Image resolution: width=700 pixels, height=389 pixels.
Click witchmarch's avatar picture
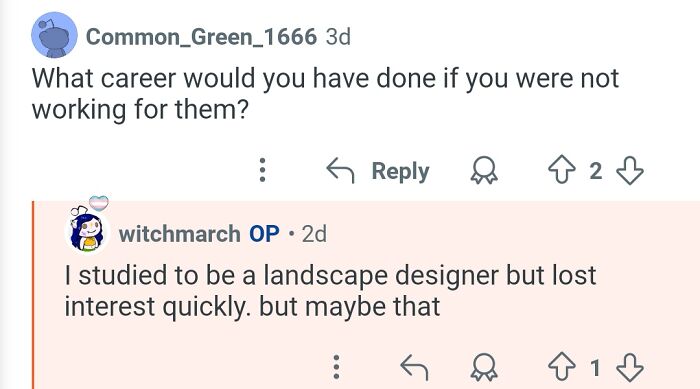88,230
